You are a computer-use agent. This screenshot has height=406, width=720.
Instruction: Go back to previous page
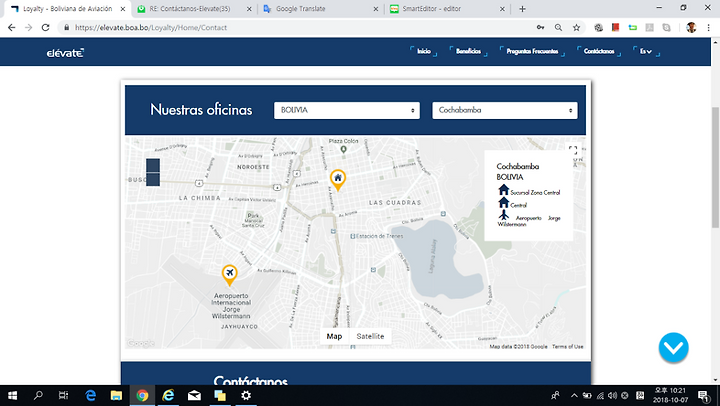11,28
